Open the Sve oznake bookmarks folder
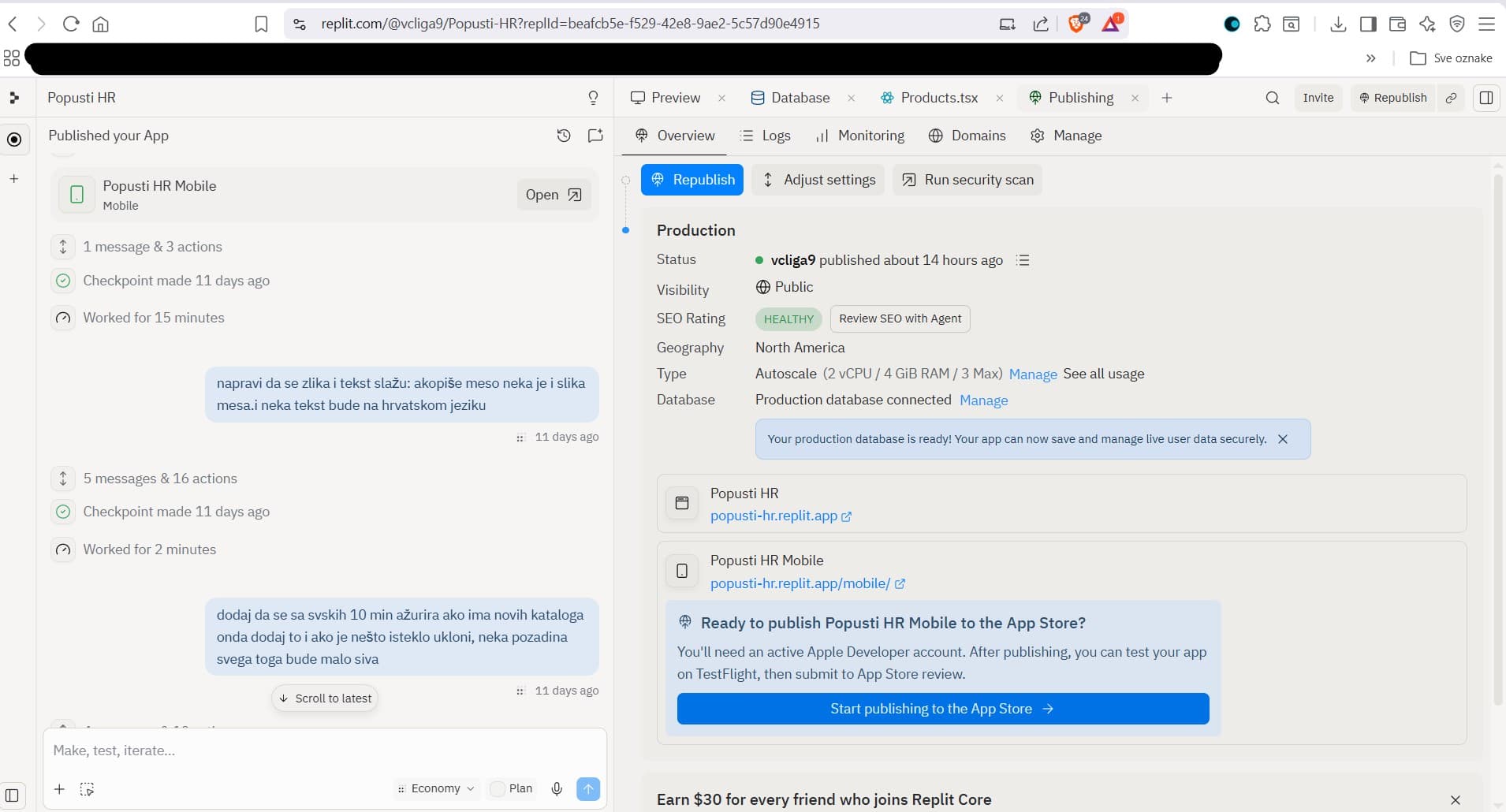This screenshot has width=1506, height=812. coord(1451,58)
